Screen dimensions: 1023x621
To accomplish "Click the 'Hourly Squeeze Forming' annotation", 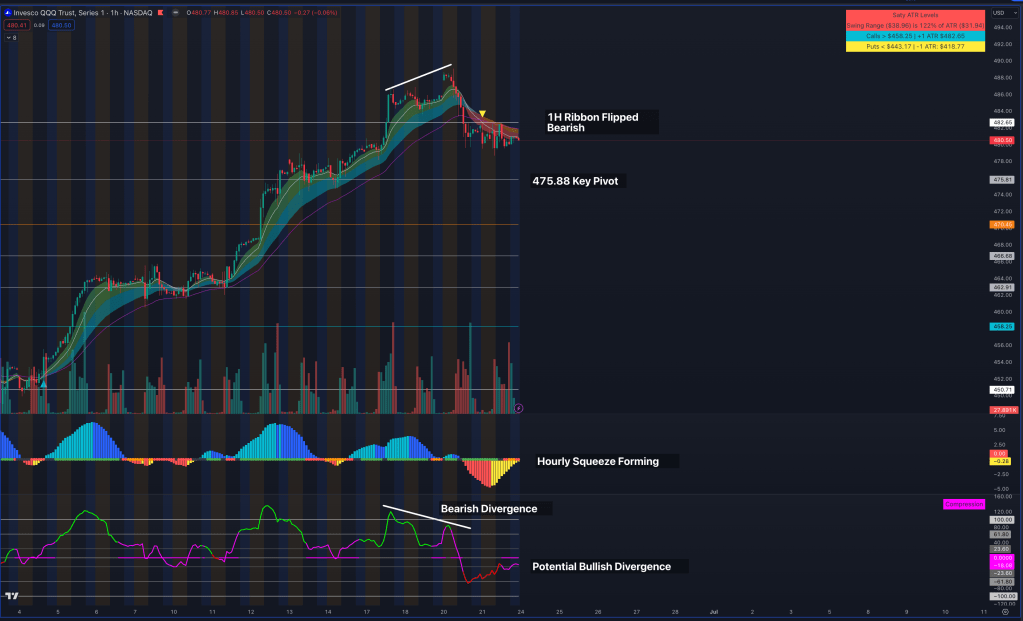I will pos(602,461).
